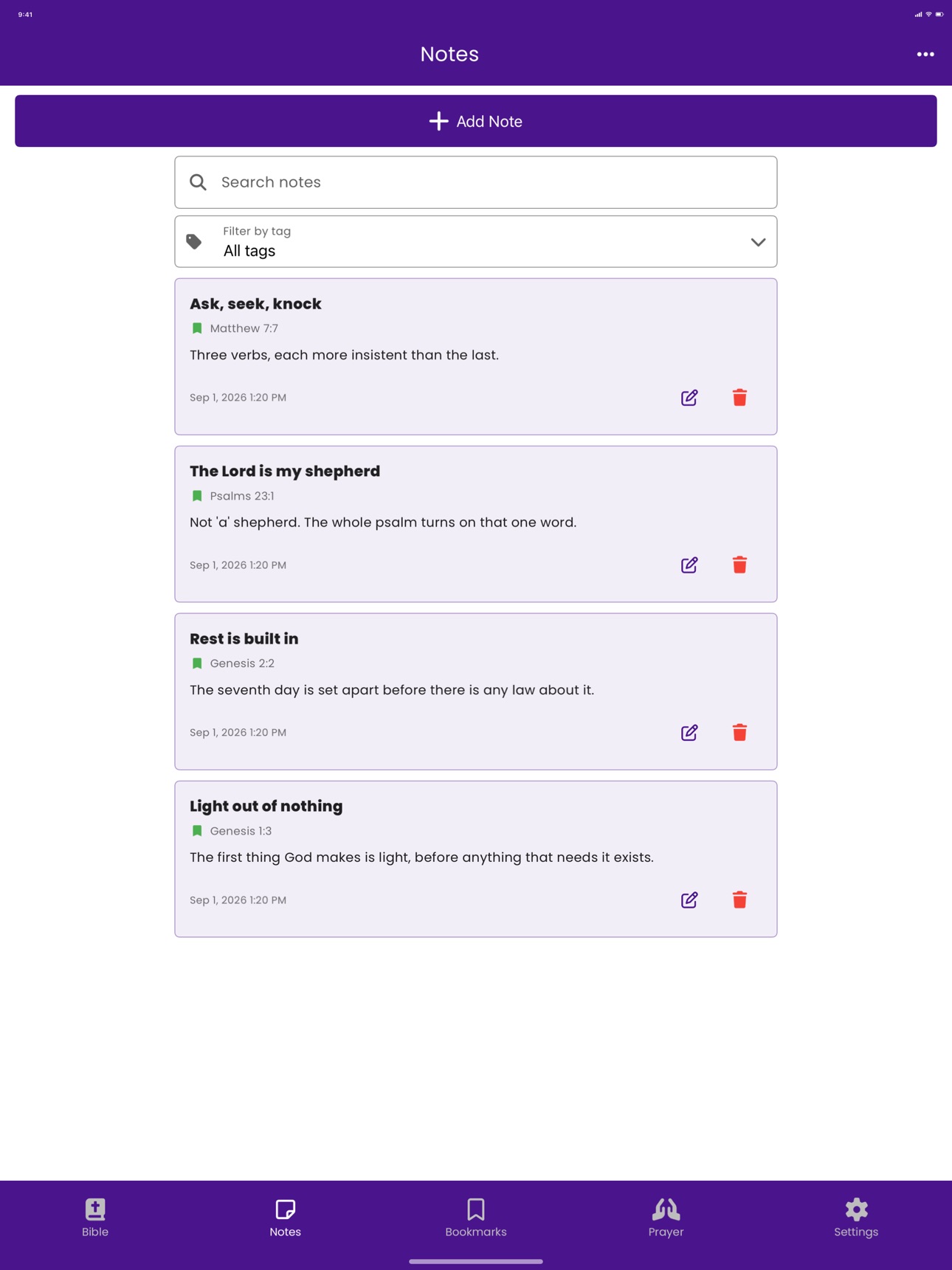Edit the "Ask, seek, knock" note
952x1270 pixels.
(689, 398)
